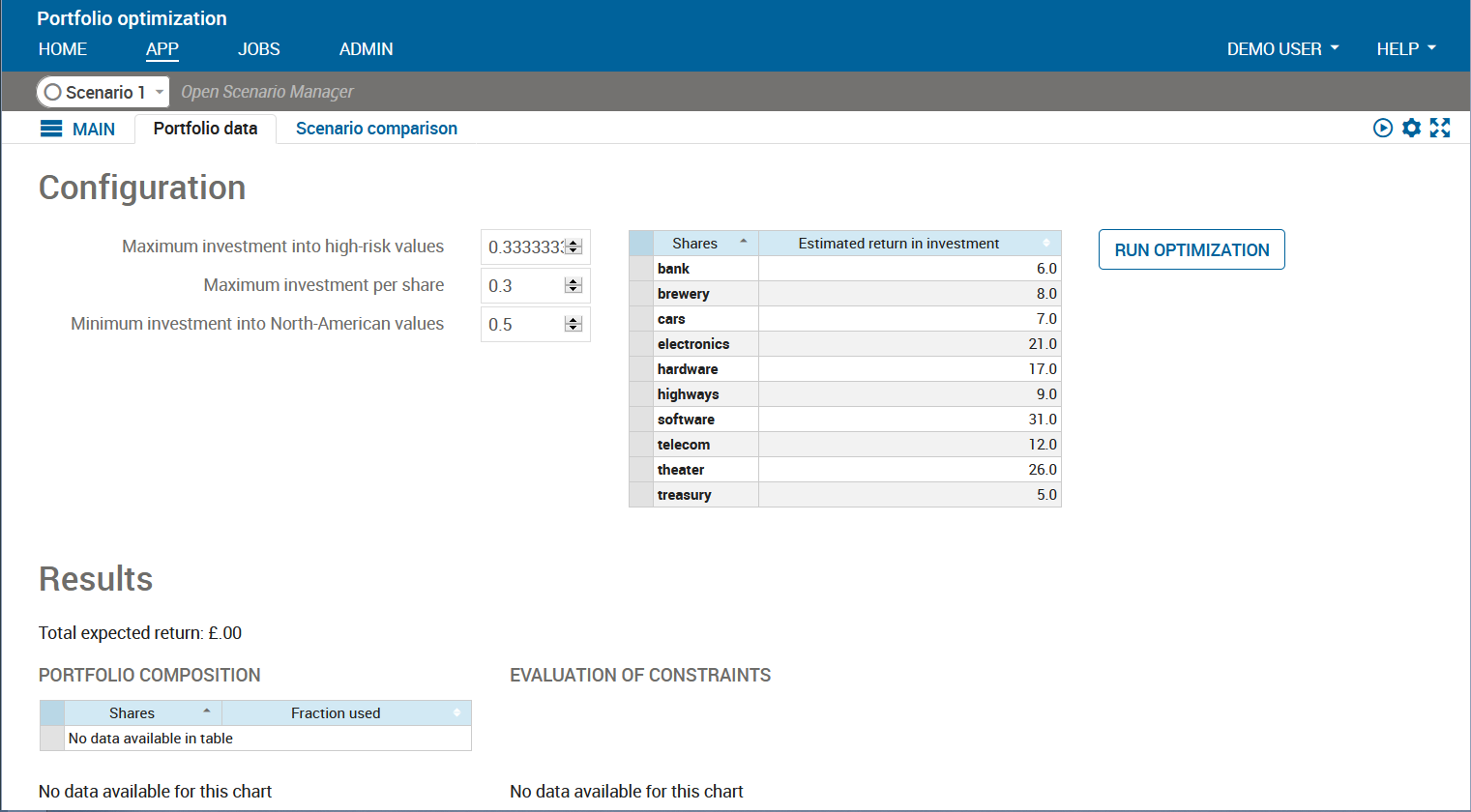Expand the Scenario 1 dropdown arrow
The height and width of the screenshot is (812, 1471).
click(x=160, y=92)
